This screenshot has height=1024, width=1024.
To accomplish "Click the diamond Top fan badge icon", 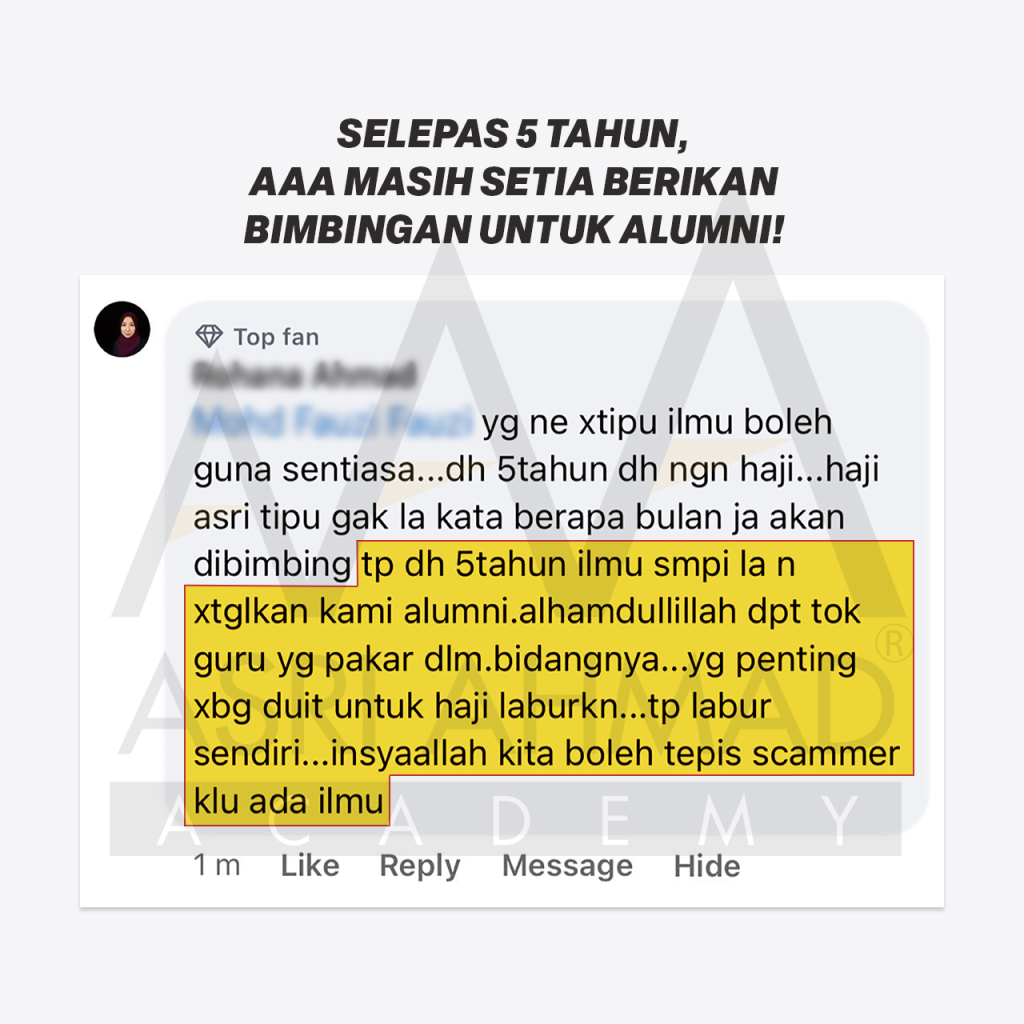I will pyautogui.click(x=209, y=337).
